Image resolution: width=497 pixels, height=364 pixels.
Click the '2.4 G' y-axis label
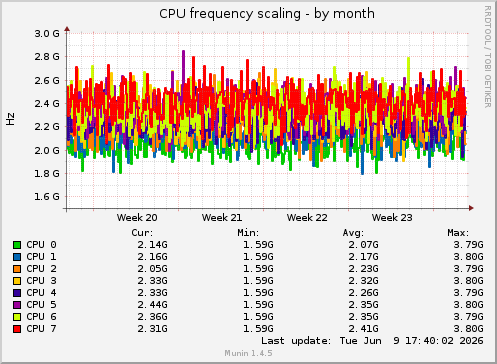point(47,104)
